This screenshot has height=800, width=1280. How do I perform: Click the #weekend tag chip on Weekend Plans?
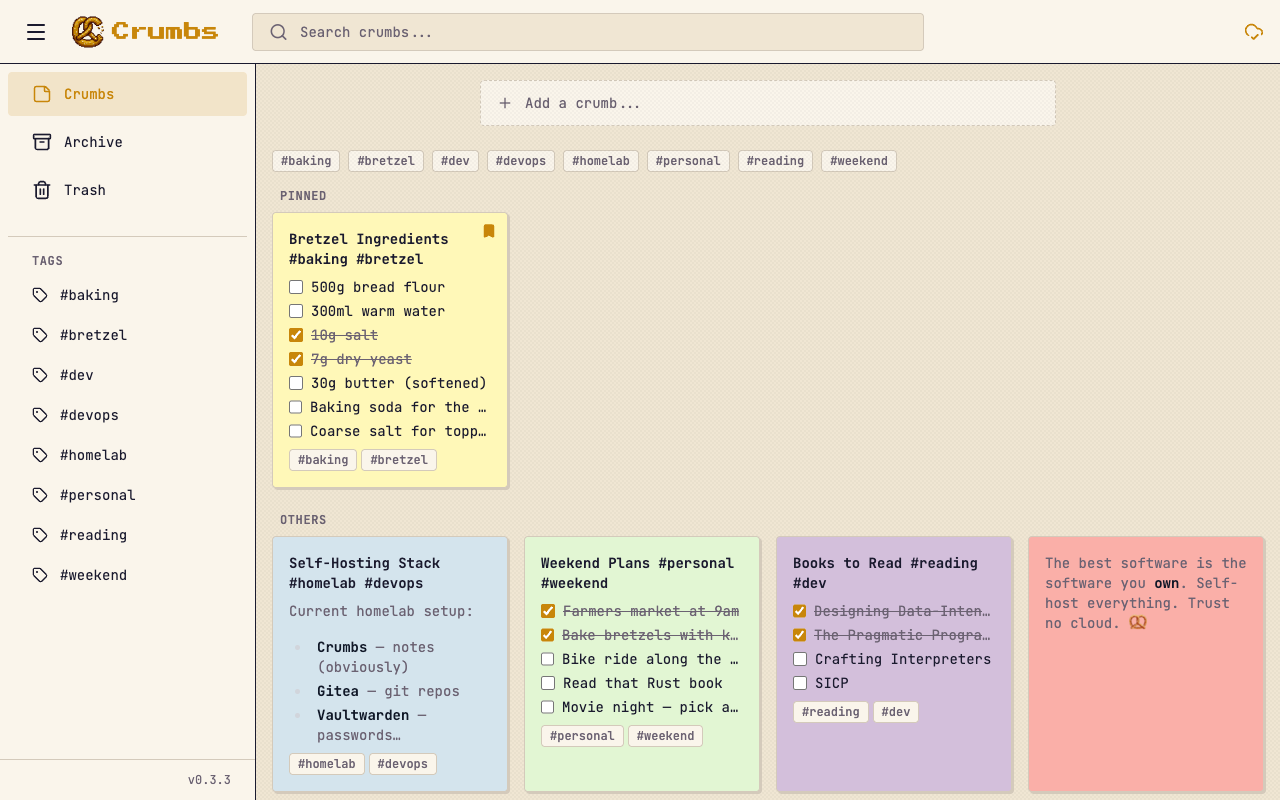[665, 736]
